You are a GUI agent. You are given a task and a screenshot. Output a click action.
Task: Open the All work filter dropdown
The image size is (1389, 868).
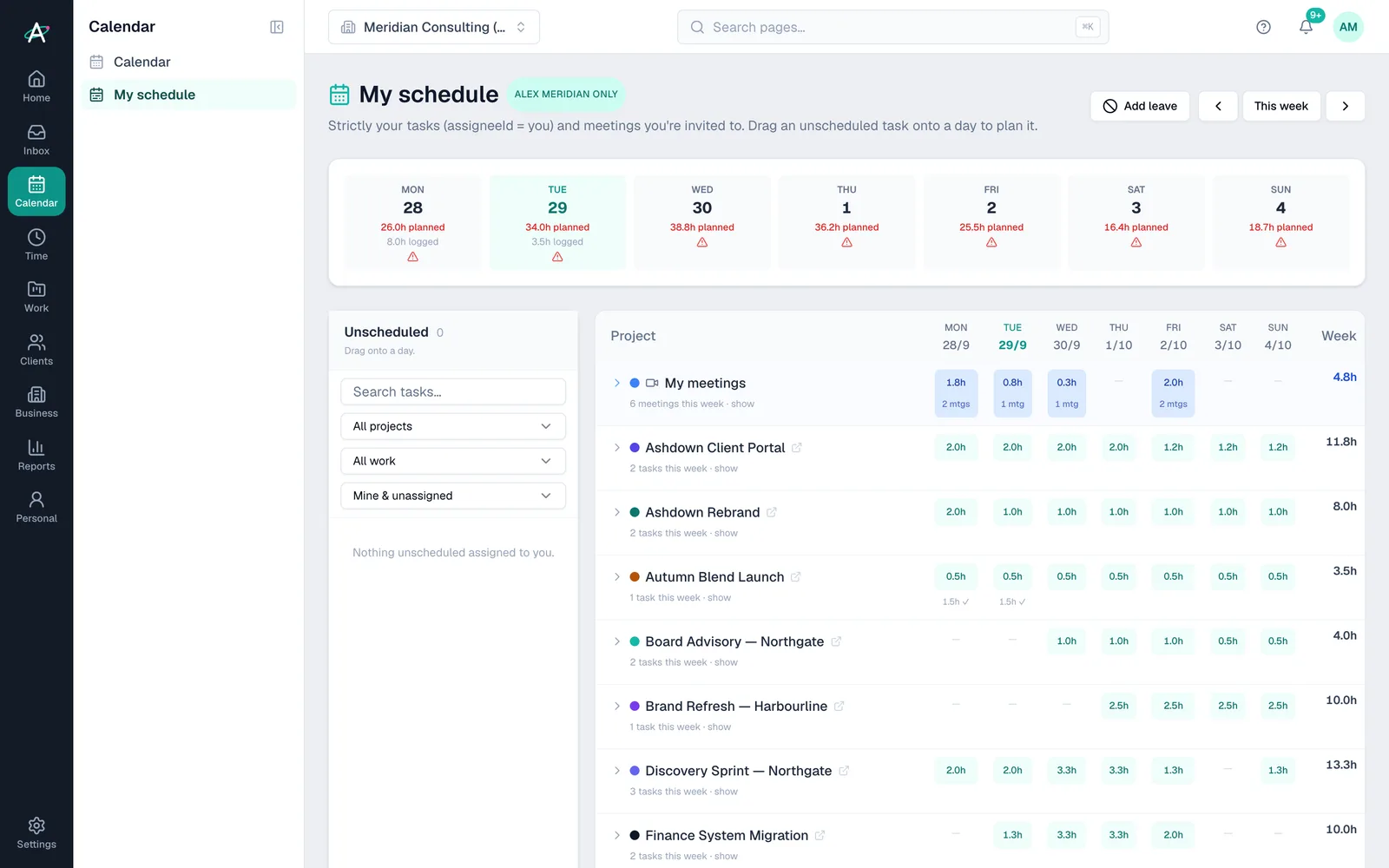pos(453,461)
